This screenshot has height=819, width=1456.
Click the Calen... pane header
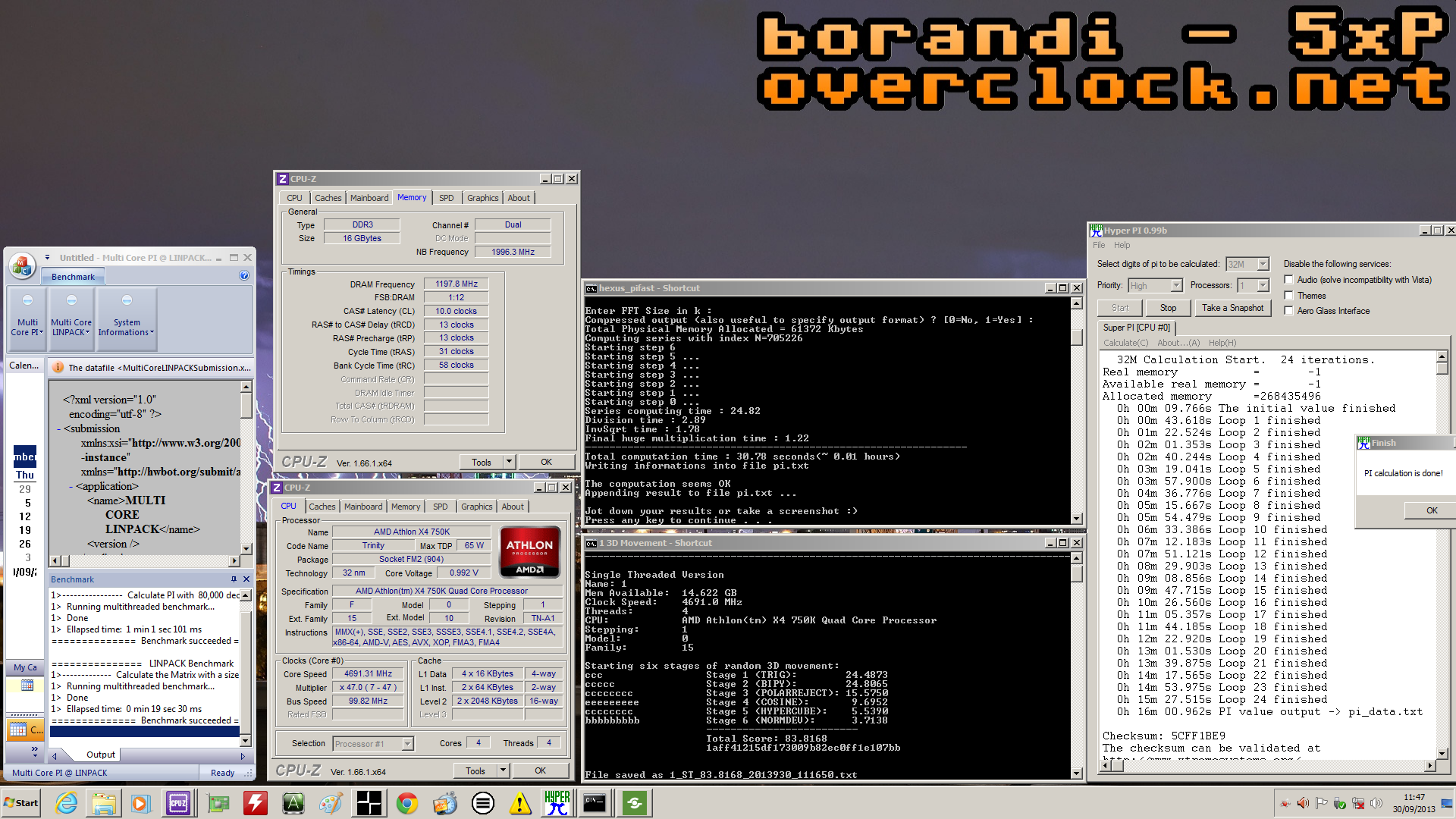(x=24, y=366)
